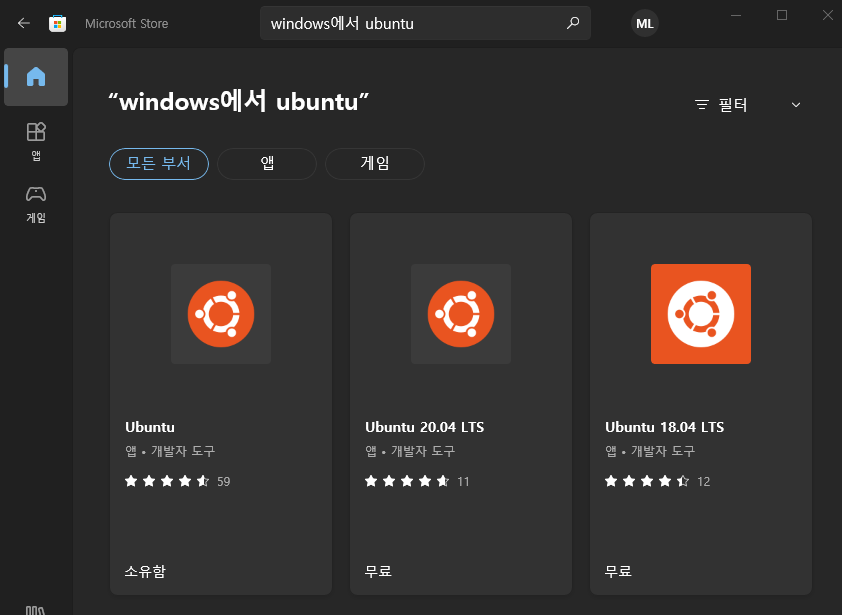Open the 게임 section in sidebar
842x615 pixels.
click(x=36, y=205)
